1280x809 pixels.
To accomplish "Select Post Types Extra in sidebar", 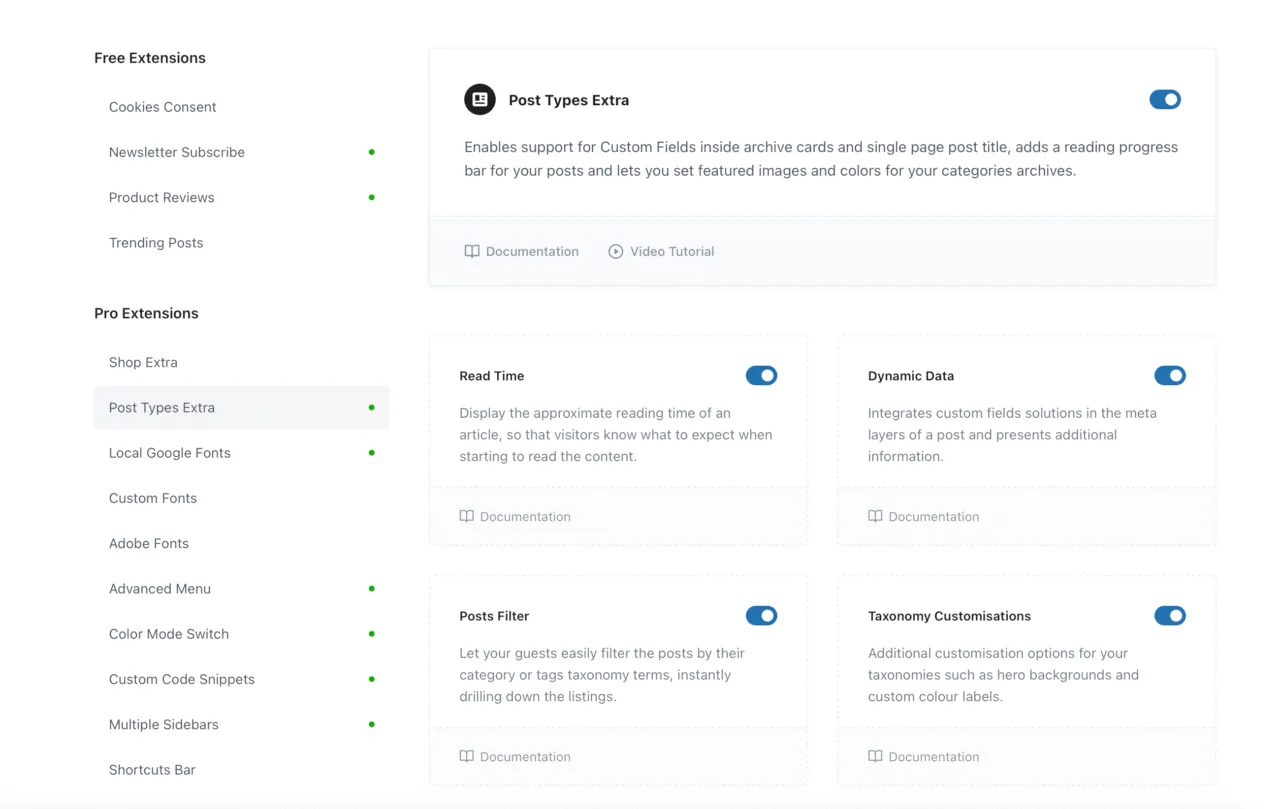I will 241,408.
